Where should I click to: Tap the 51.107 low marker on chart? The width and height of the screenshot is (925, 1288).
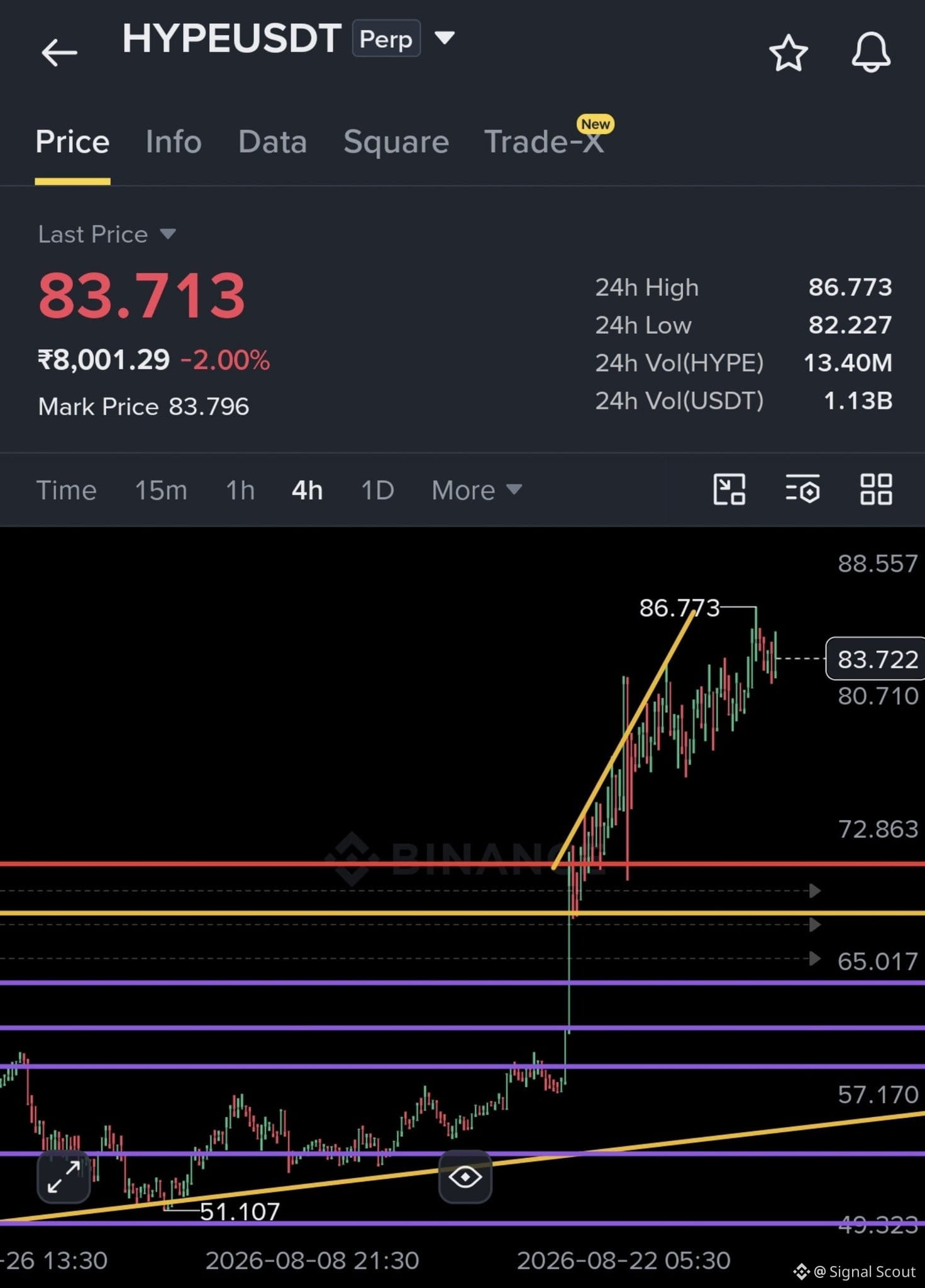pos(240,1211)
